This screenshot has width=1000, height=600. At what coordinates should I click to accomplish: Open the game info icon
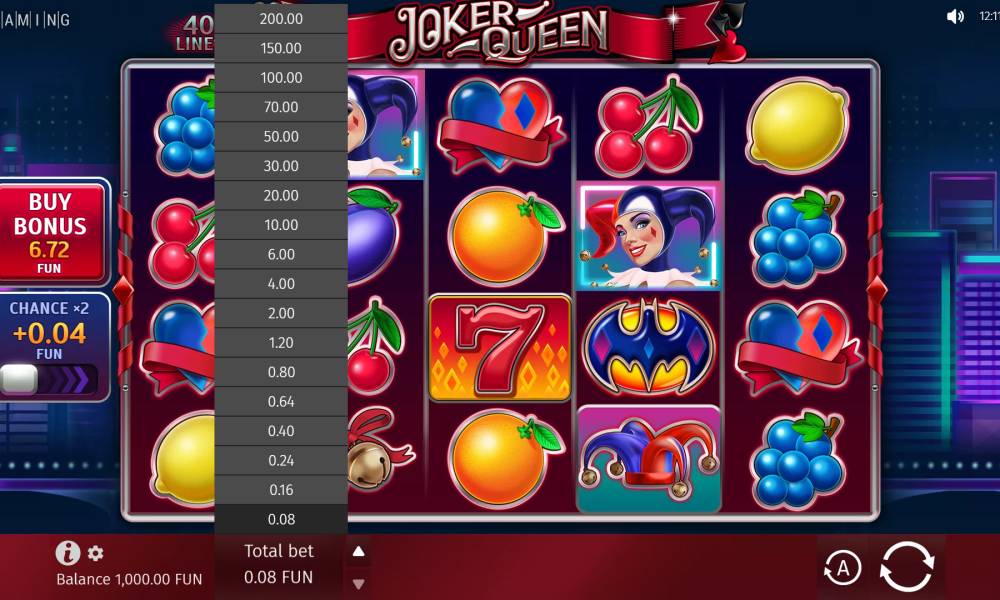pos(68,553)
